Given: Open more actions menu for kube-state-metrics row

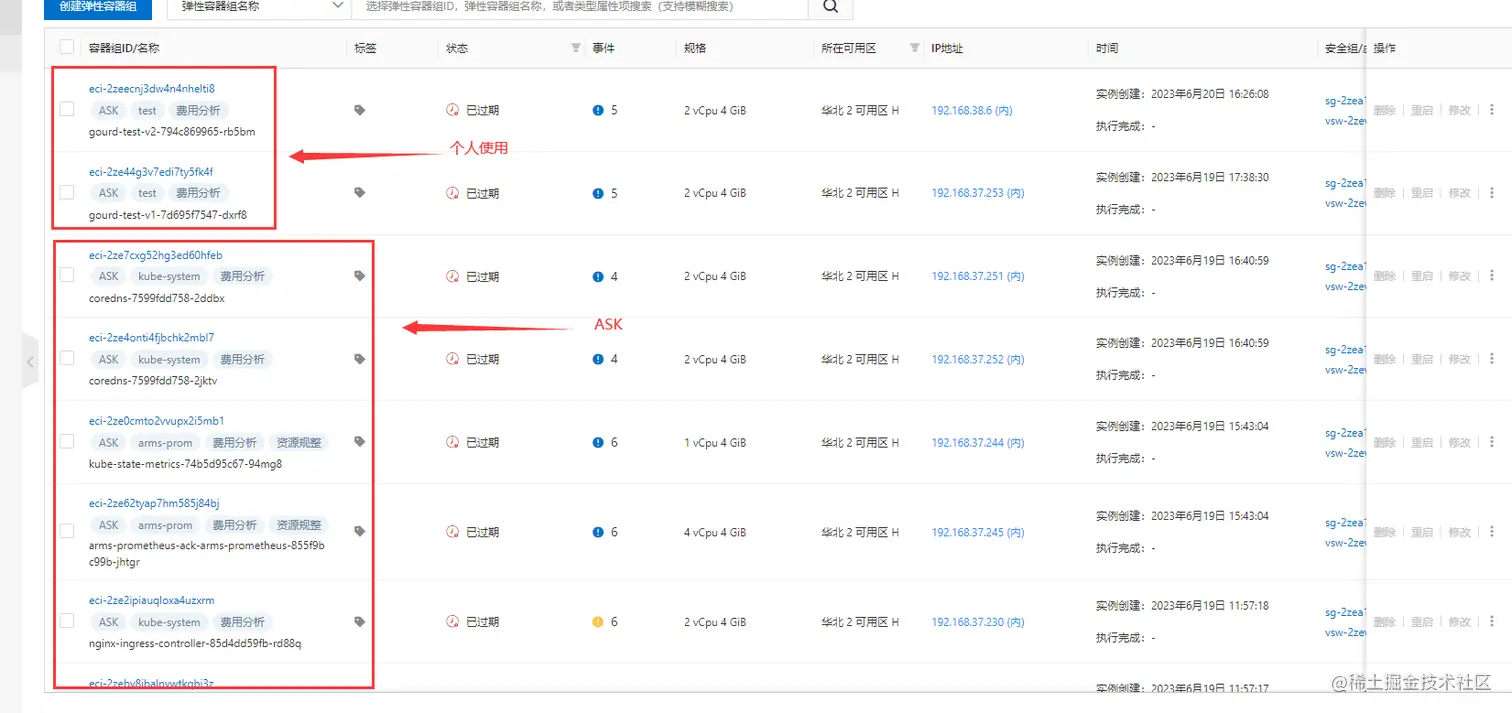Looking at the screenshot, I should point(1492,442).
